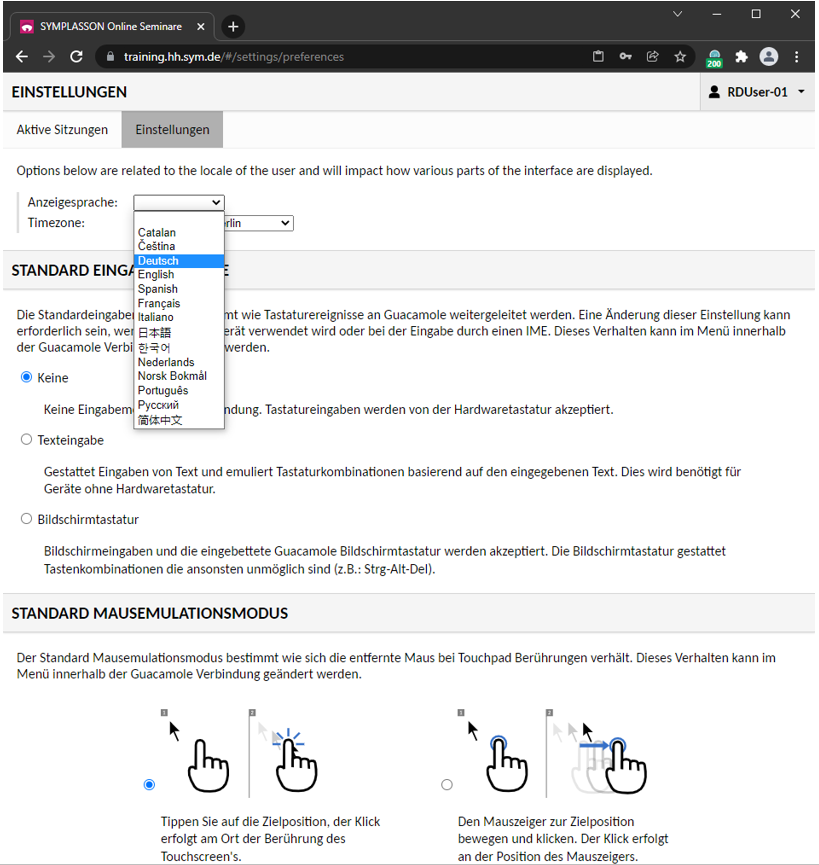Click the touchscreen tap illustration
819x865 pixels.
[x=239, y=752]
